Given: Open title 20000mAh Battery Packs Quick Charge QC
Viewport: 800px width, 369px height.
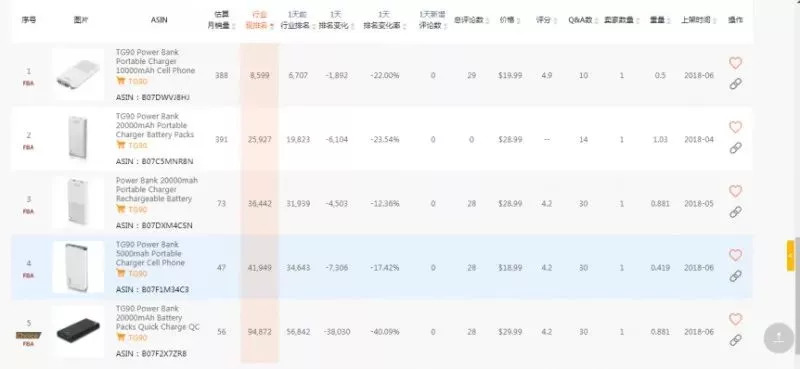Looking at the screenshot, I should coord(158,317).
